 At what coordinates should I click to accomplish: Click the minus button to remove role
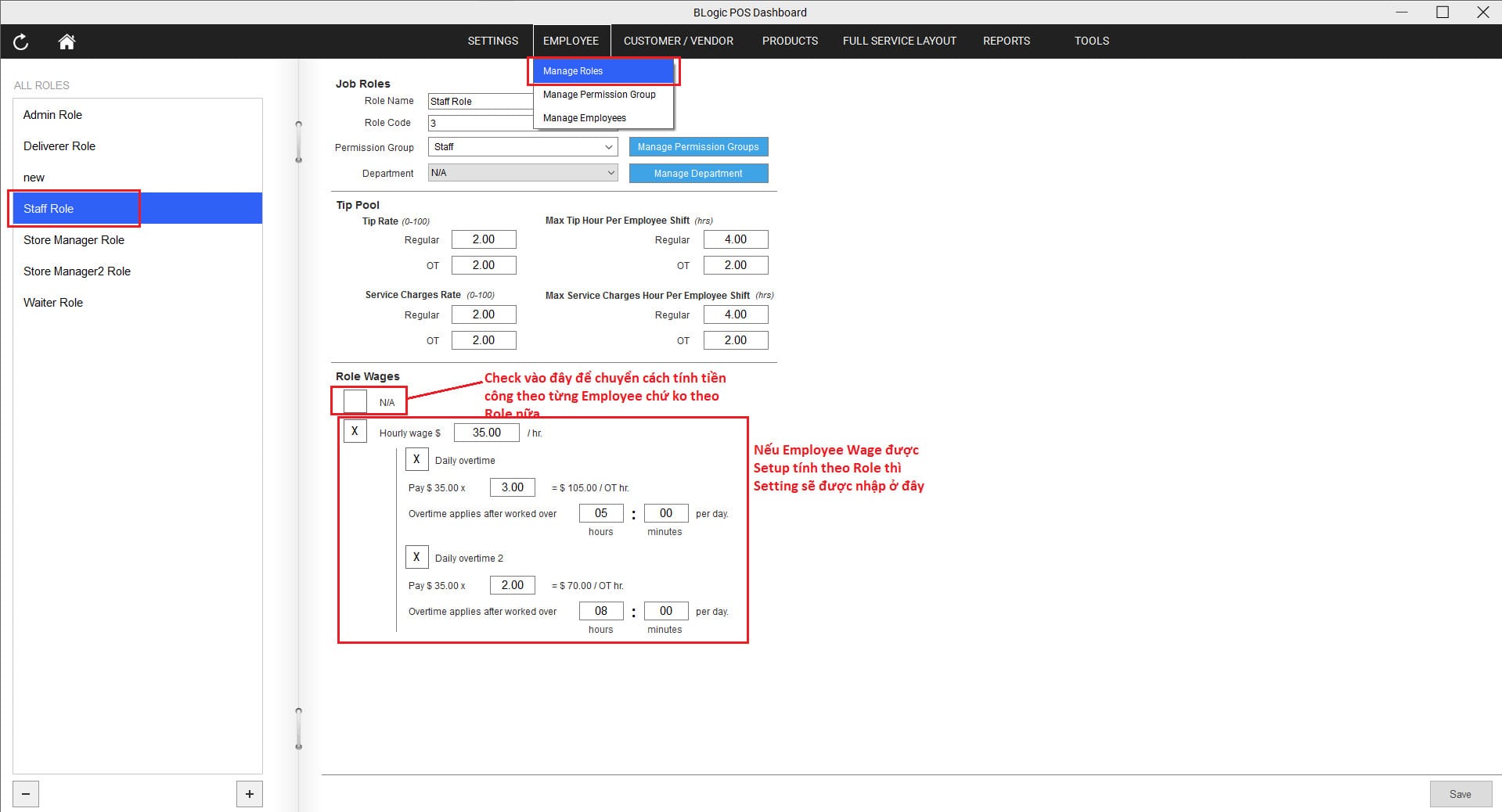point(26,794)
